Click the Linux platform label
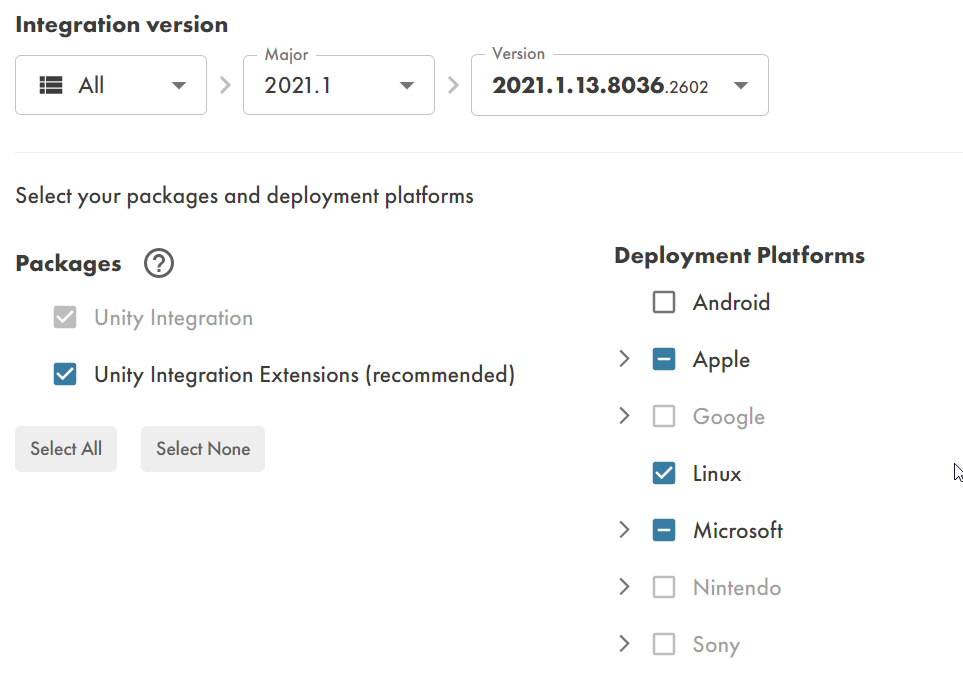 tap(717, 473)
